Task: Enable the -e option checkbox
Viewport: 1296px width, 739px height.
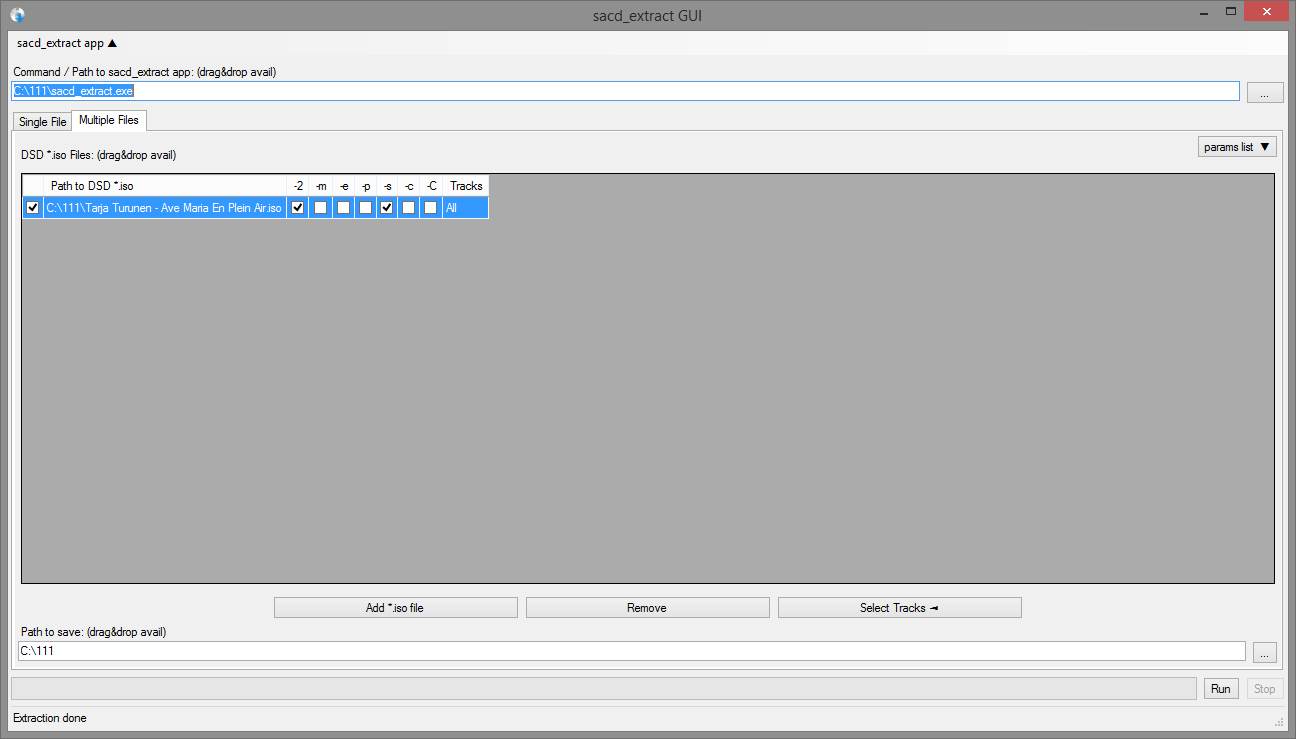Action: click(343, 208)
